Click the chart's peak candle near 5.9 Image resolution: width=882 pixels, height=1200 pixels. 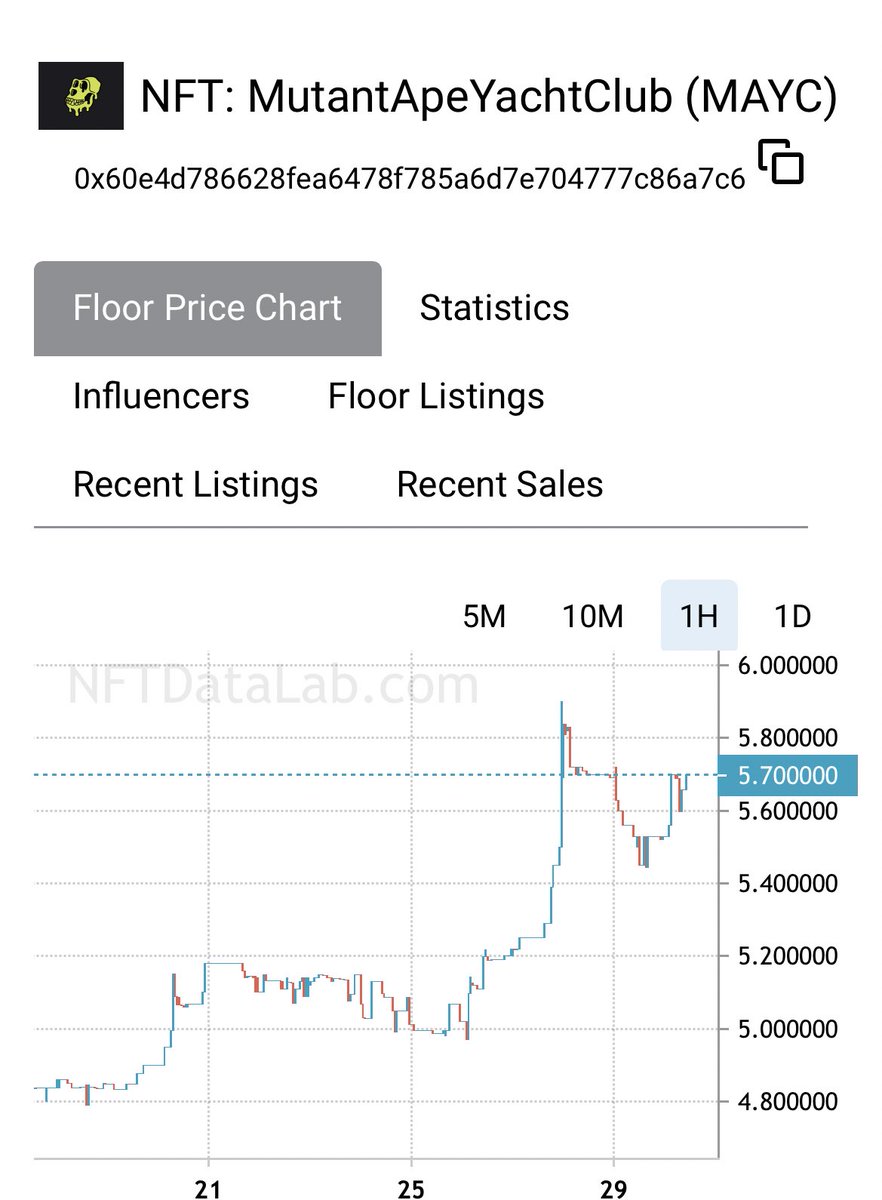[562, 740]
